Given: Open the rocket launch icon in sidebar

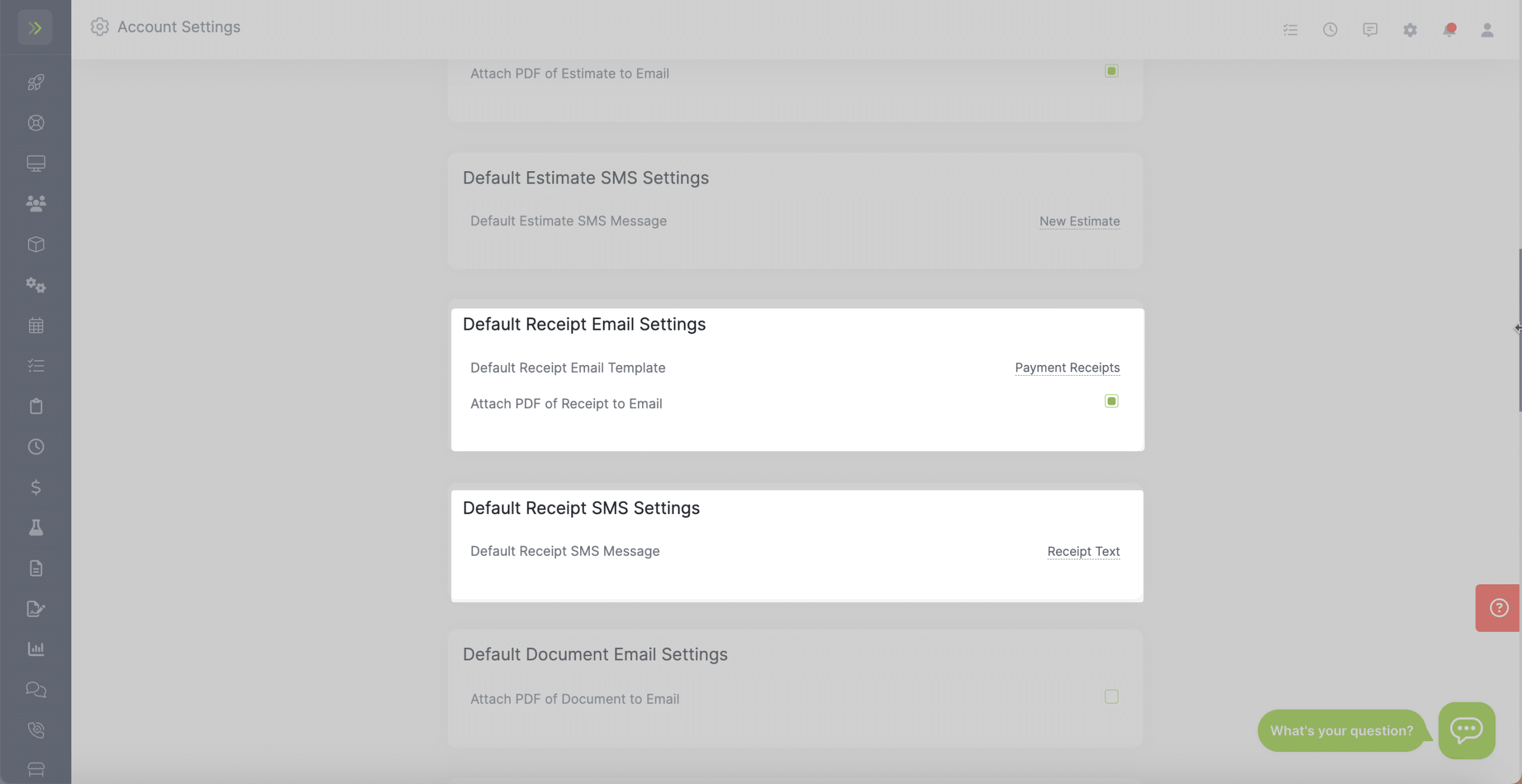Looking at the screenshot, I should point(36,82).
